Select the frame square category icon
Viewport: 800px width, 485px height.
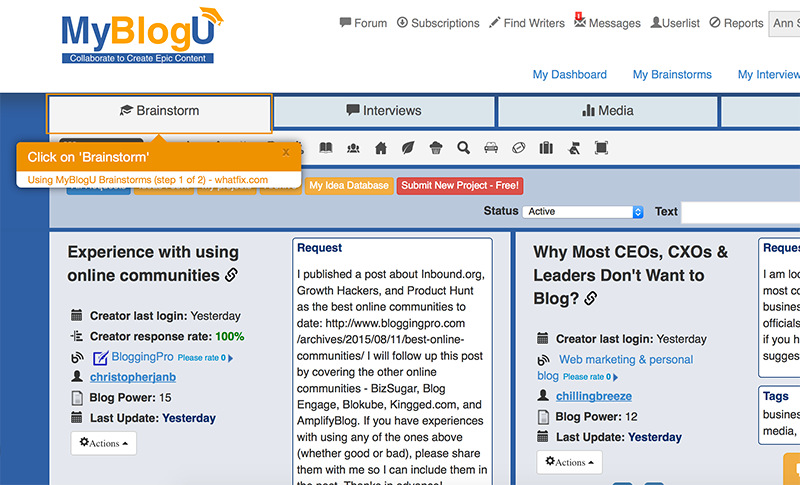pos(602,148)
